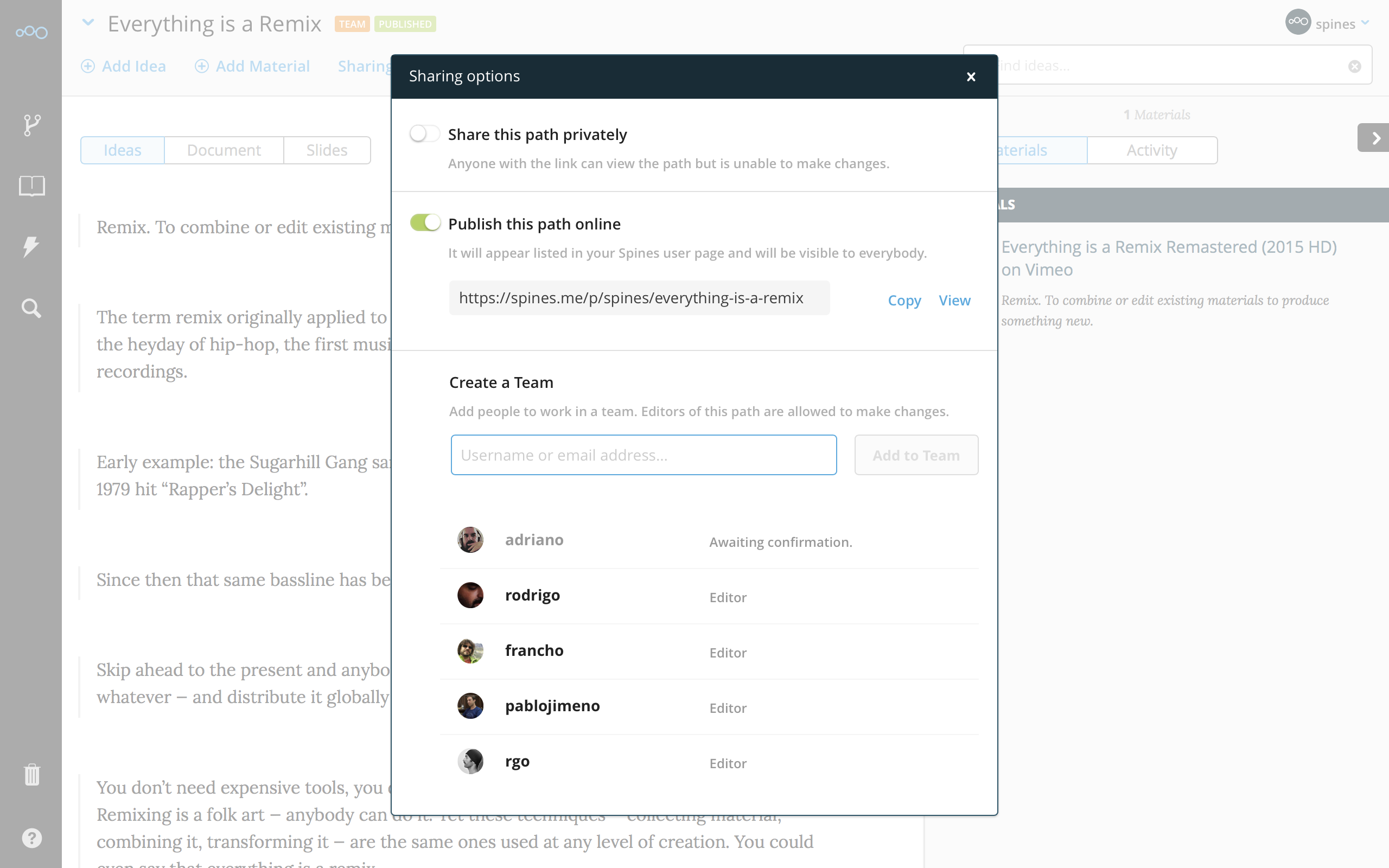Click the username or email input field
The width and height of the screenshot is (1389, 868).
[643, 455]
